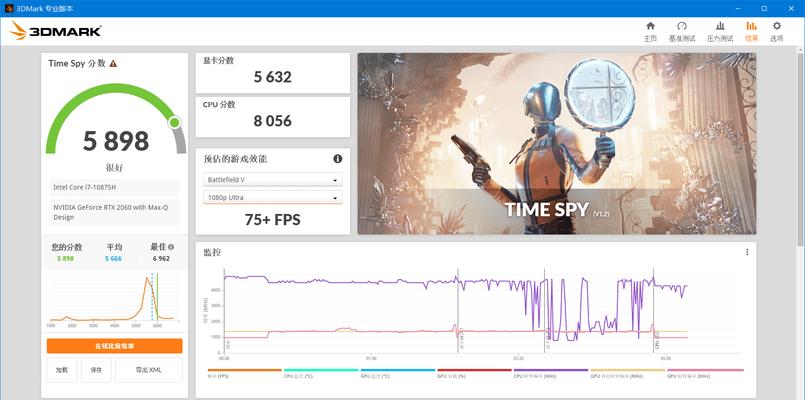Click the warning triangle next to Time Spy 分数
This screenshot has height=400, width=805.
point(113,64)
